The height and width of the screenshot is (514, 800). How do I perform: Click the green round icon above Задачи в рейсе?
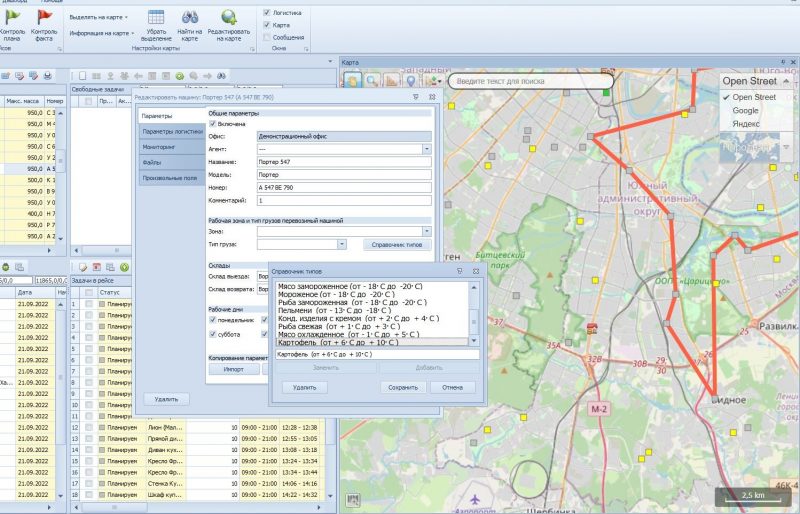point(124,267)
